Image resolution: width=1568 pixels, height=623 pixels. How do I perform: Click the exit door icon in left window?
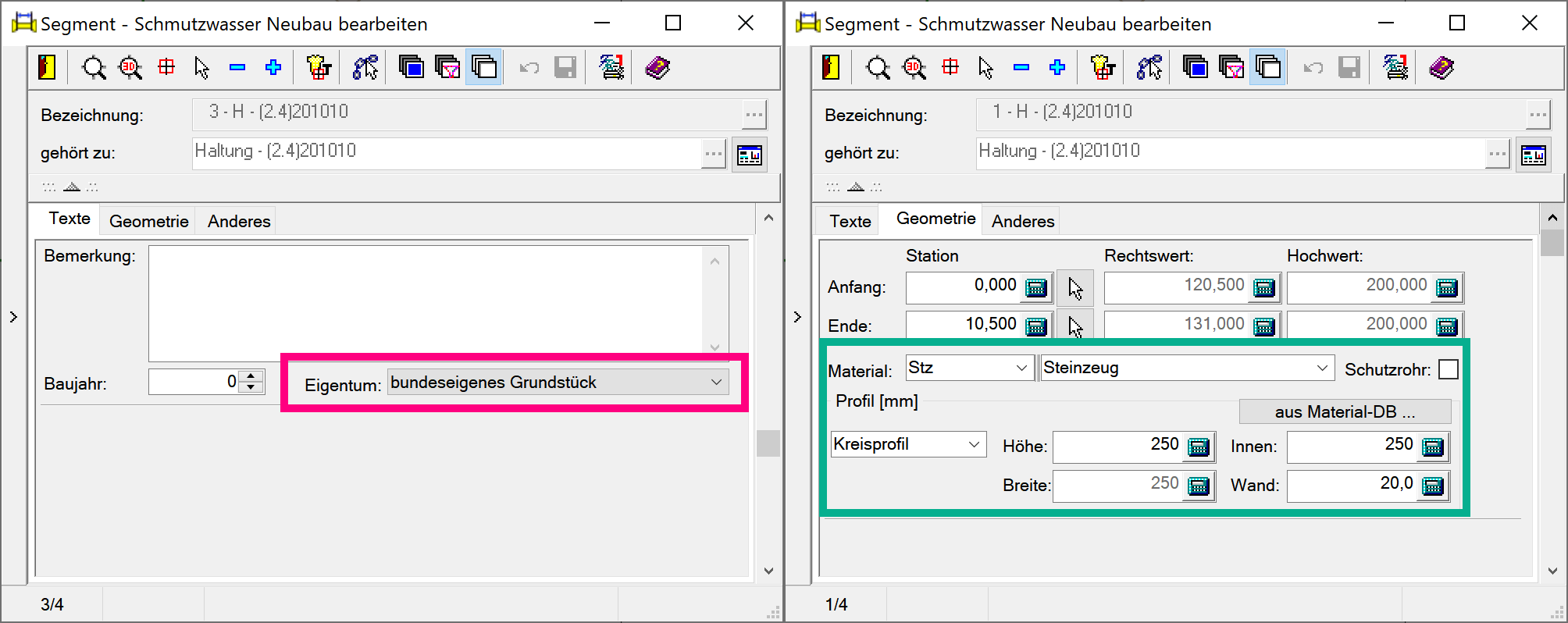(x=47, y=67)
